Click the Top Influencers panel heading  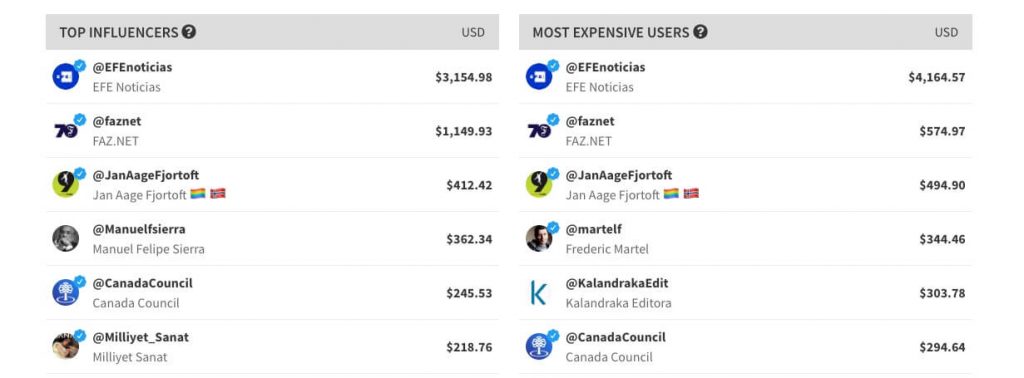click(119, 33)
